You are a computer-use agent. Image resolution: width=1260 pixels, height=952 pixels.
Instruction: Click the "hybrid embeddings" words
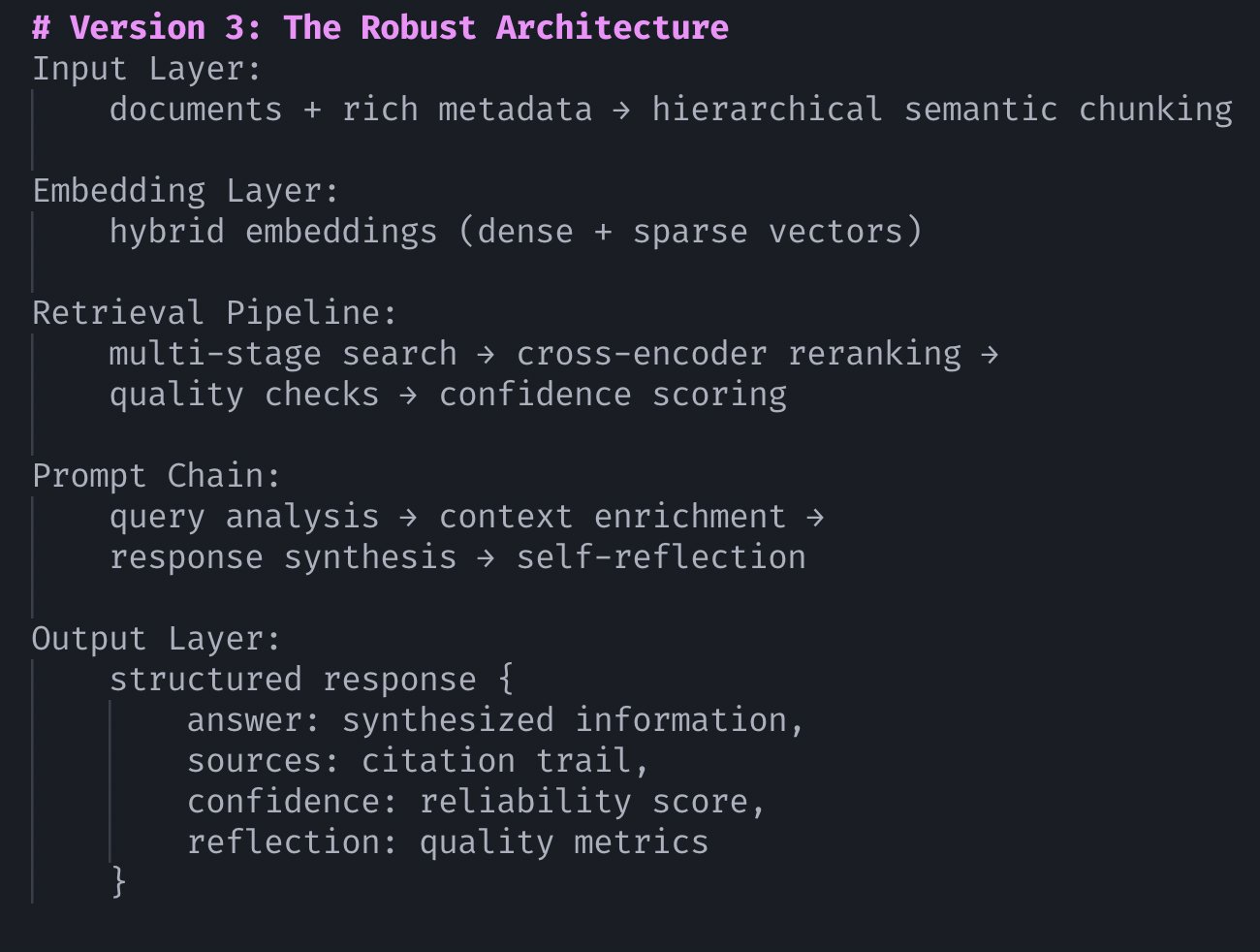pos(272,232)
